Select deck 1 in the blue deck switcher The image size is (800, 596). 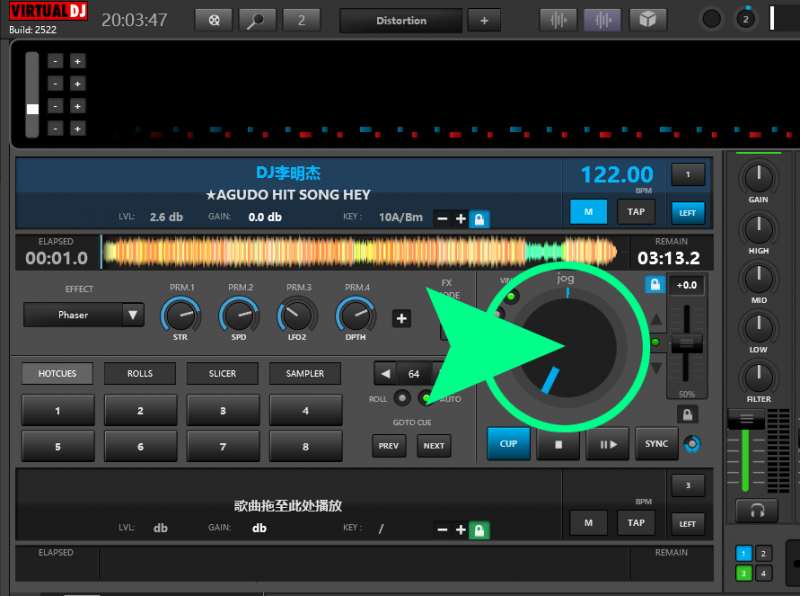pos(743,554)
